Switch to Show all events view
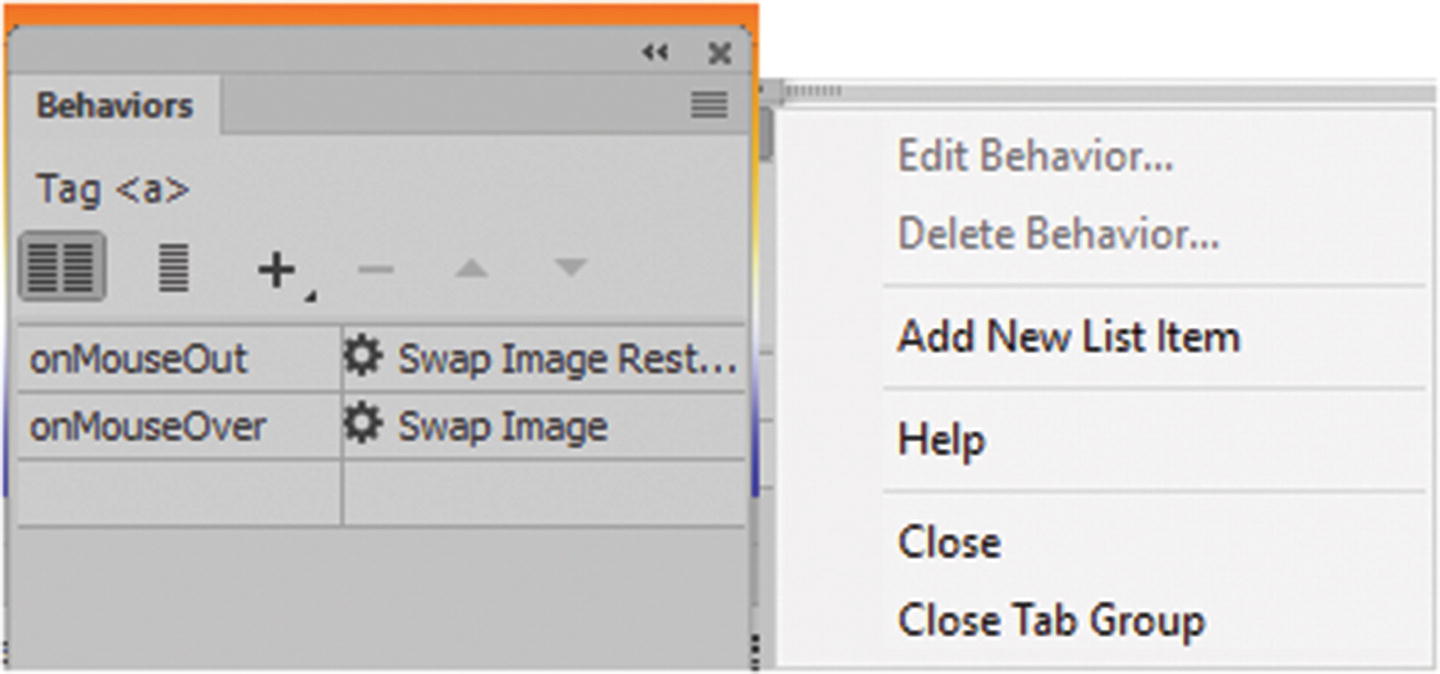The width and height of the screenshot is (1440, 674). [173, 267]
